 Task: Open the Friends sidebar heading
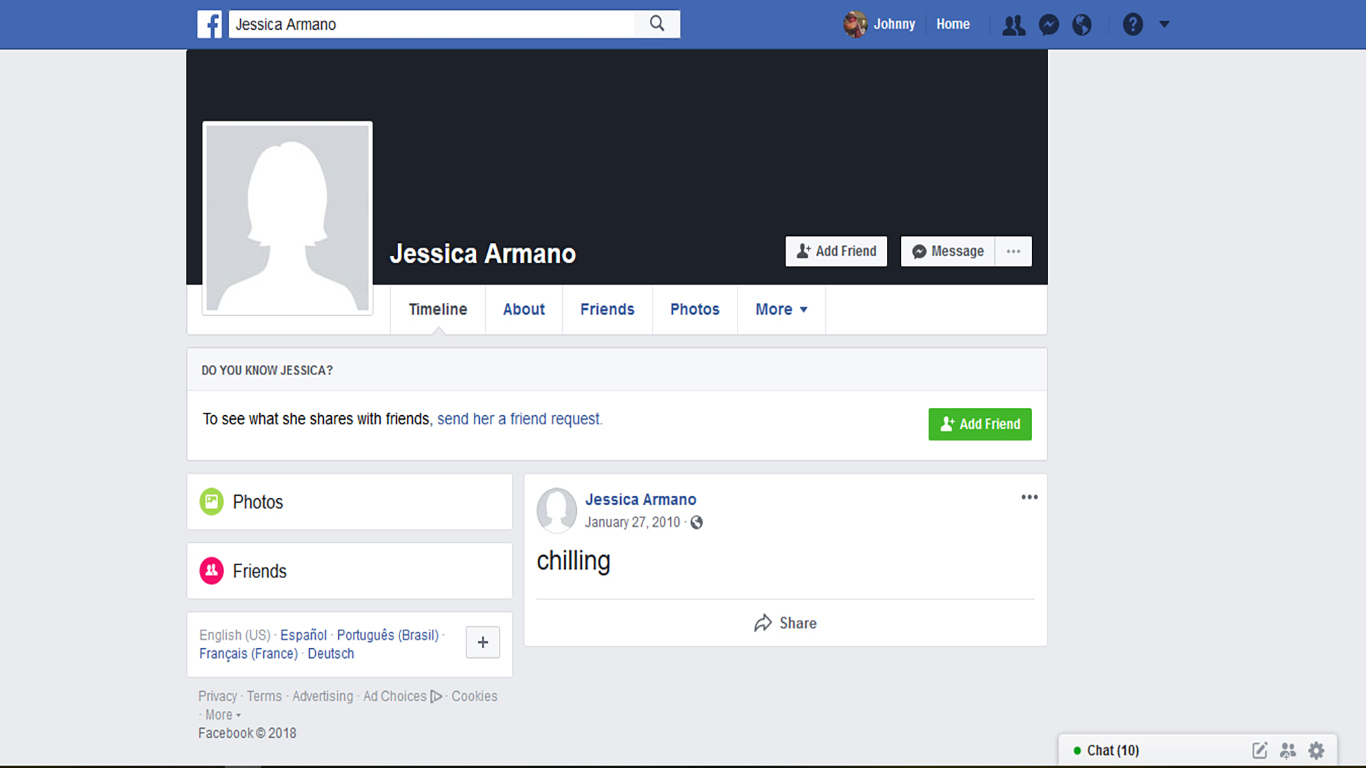[260, 571]
